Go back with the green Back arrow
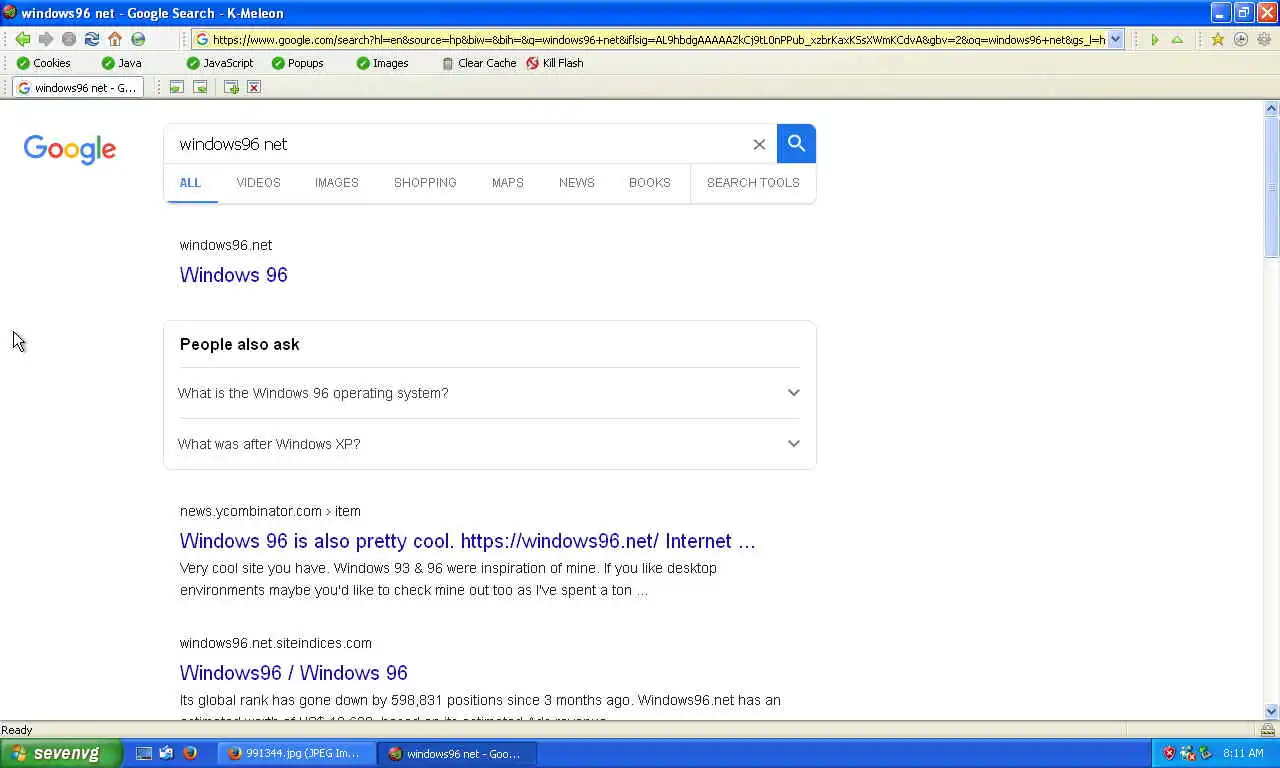The image size is (1280, 768). tap(22, 39)
